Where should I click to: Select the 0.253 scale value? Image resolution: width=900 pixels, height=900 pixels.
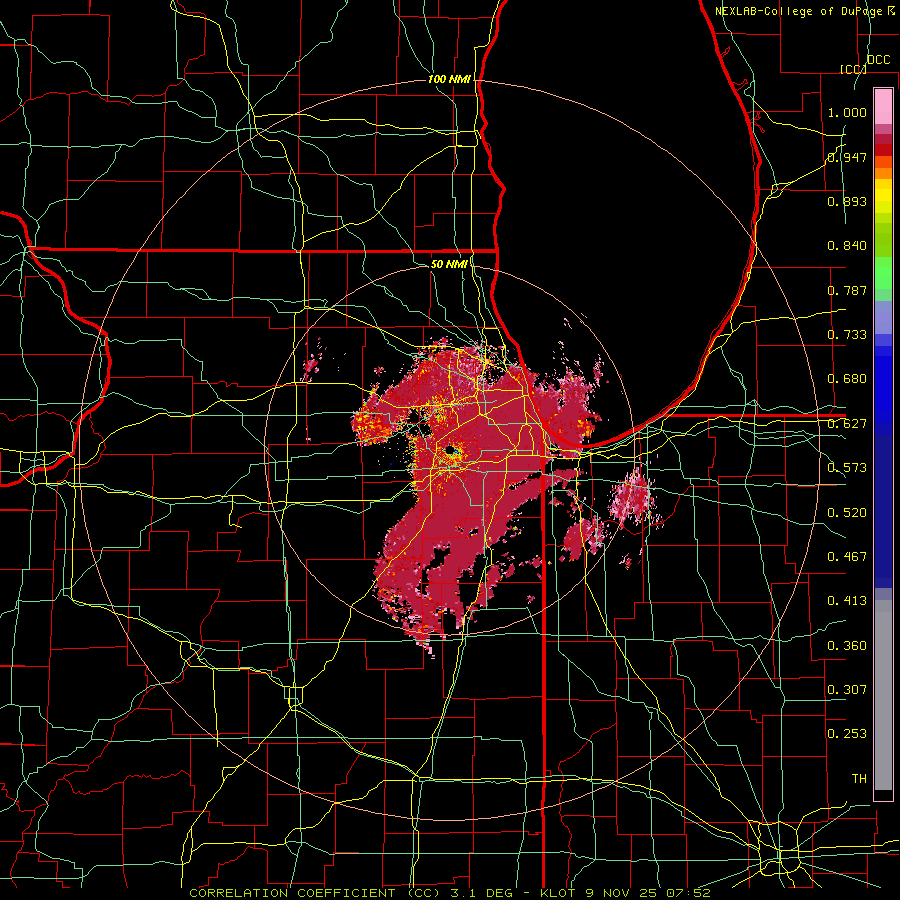(x=847, y=734)
